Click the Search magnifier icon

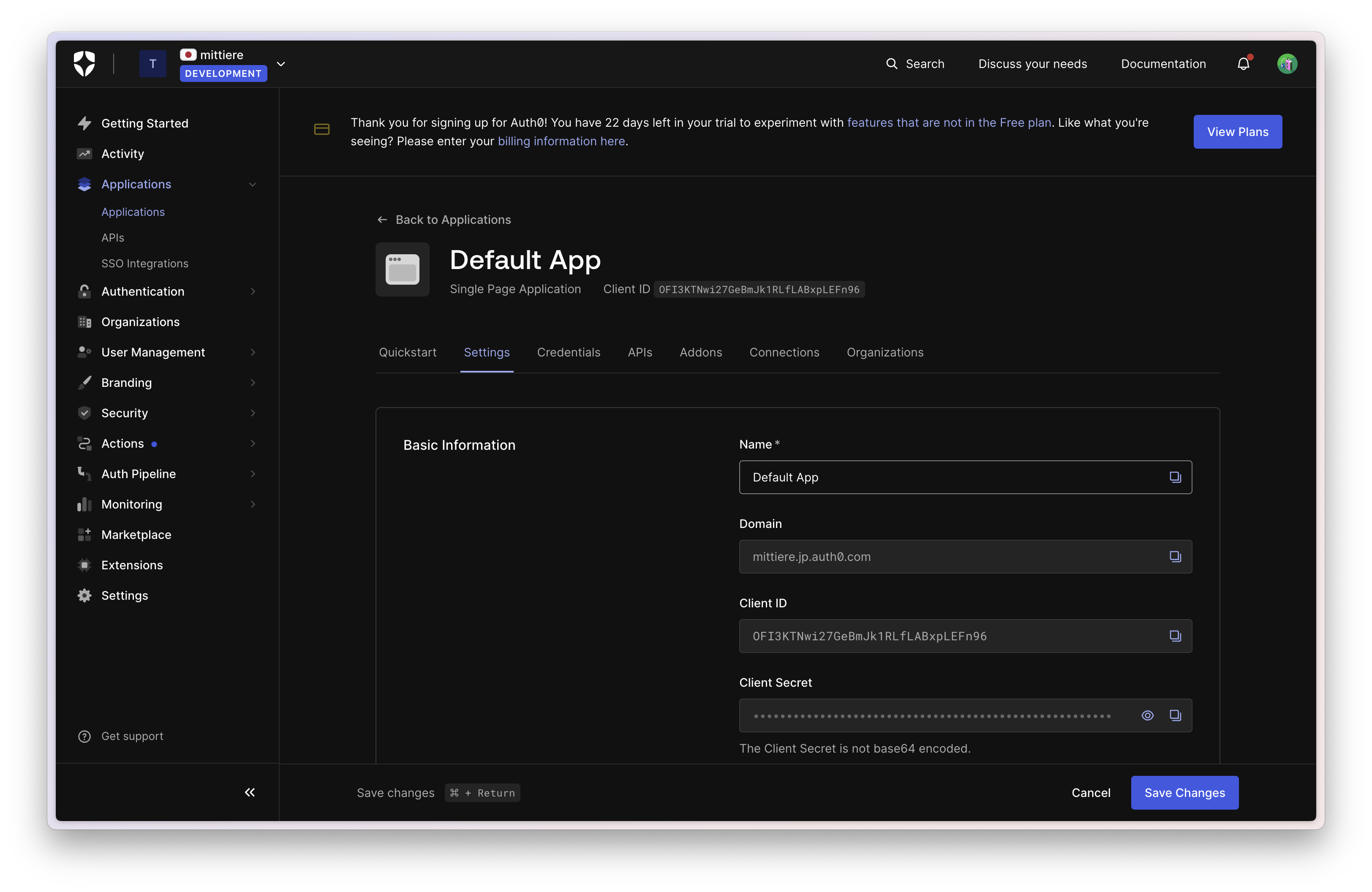click(891, 63)
